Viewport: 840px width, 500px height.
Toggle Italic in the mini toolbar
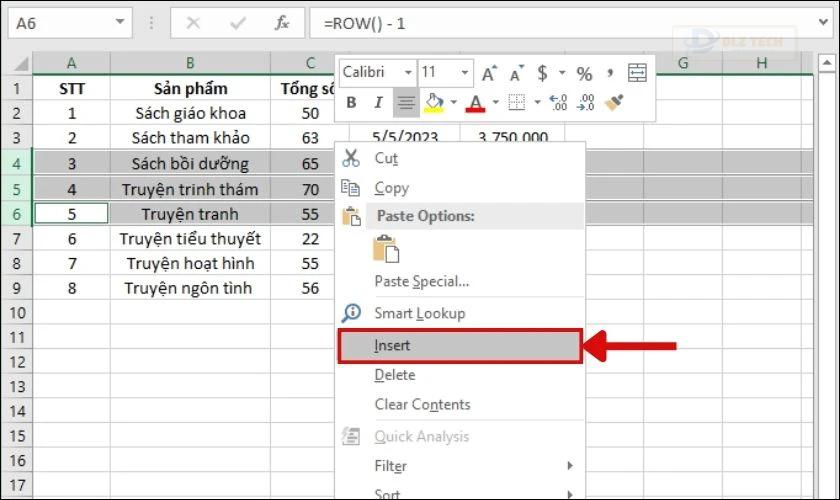pos(378,102)
